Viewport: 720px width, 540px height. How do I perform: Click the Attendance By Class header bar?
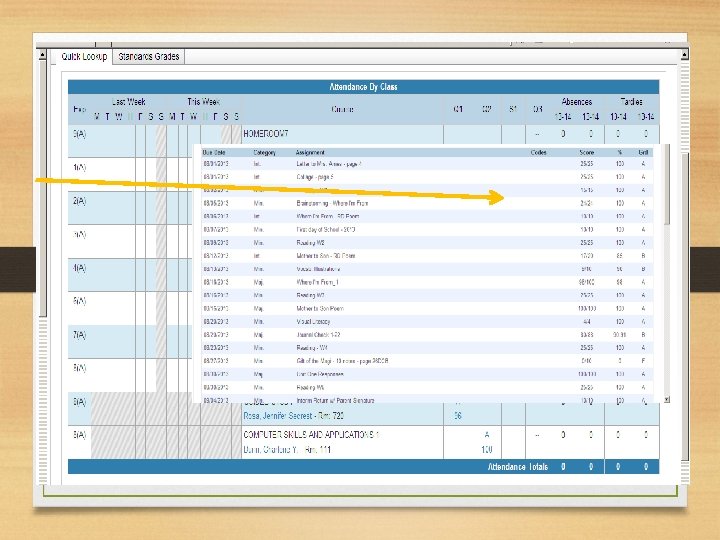(363, 87)
